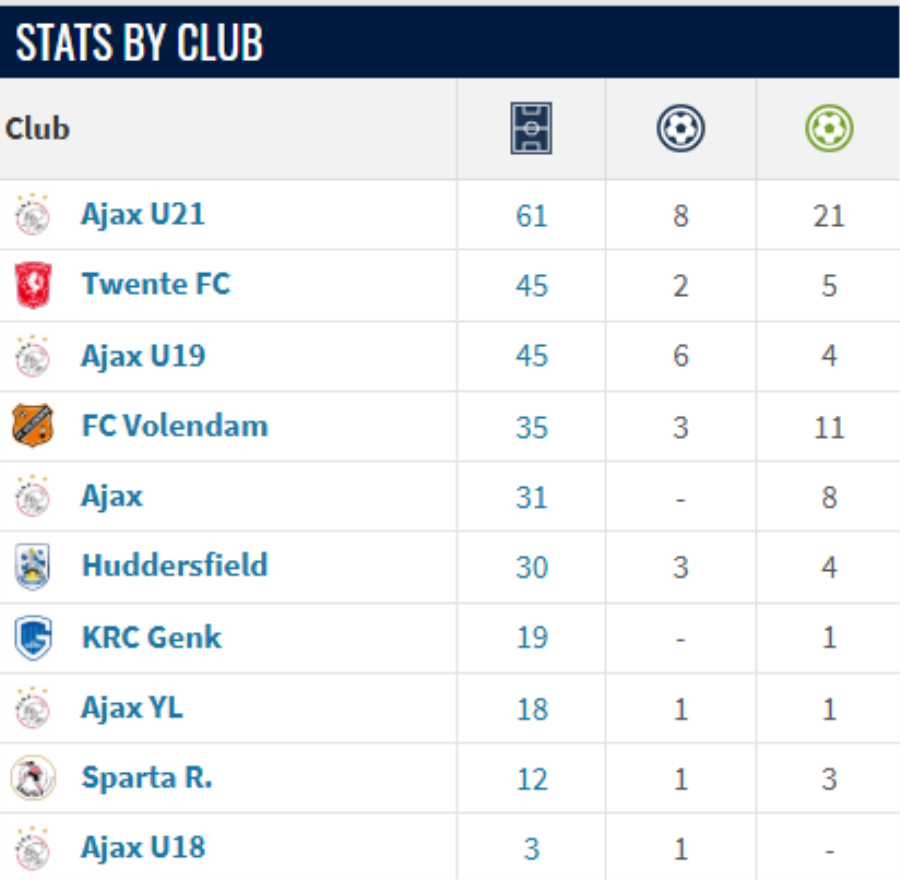Click the pitch appearances column icon
The width and height of the screenshot is (900, 880).
click(x=531, y=128)
